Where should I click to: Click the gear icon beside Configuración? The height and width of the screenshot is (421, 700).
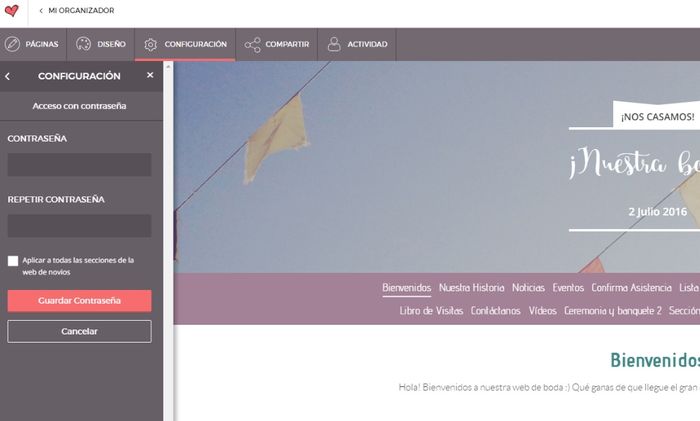150,44
